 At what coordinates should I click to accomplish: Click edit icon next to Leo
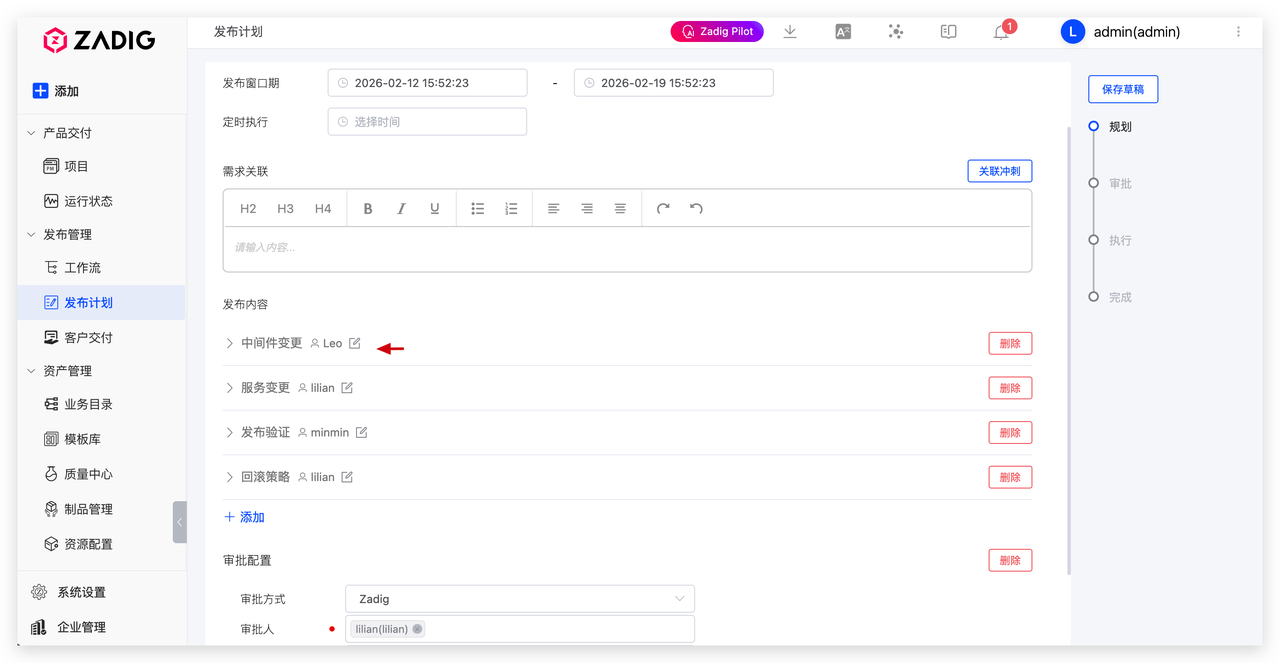coord(355,343)
